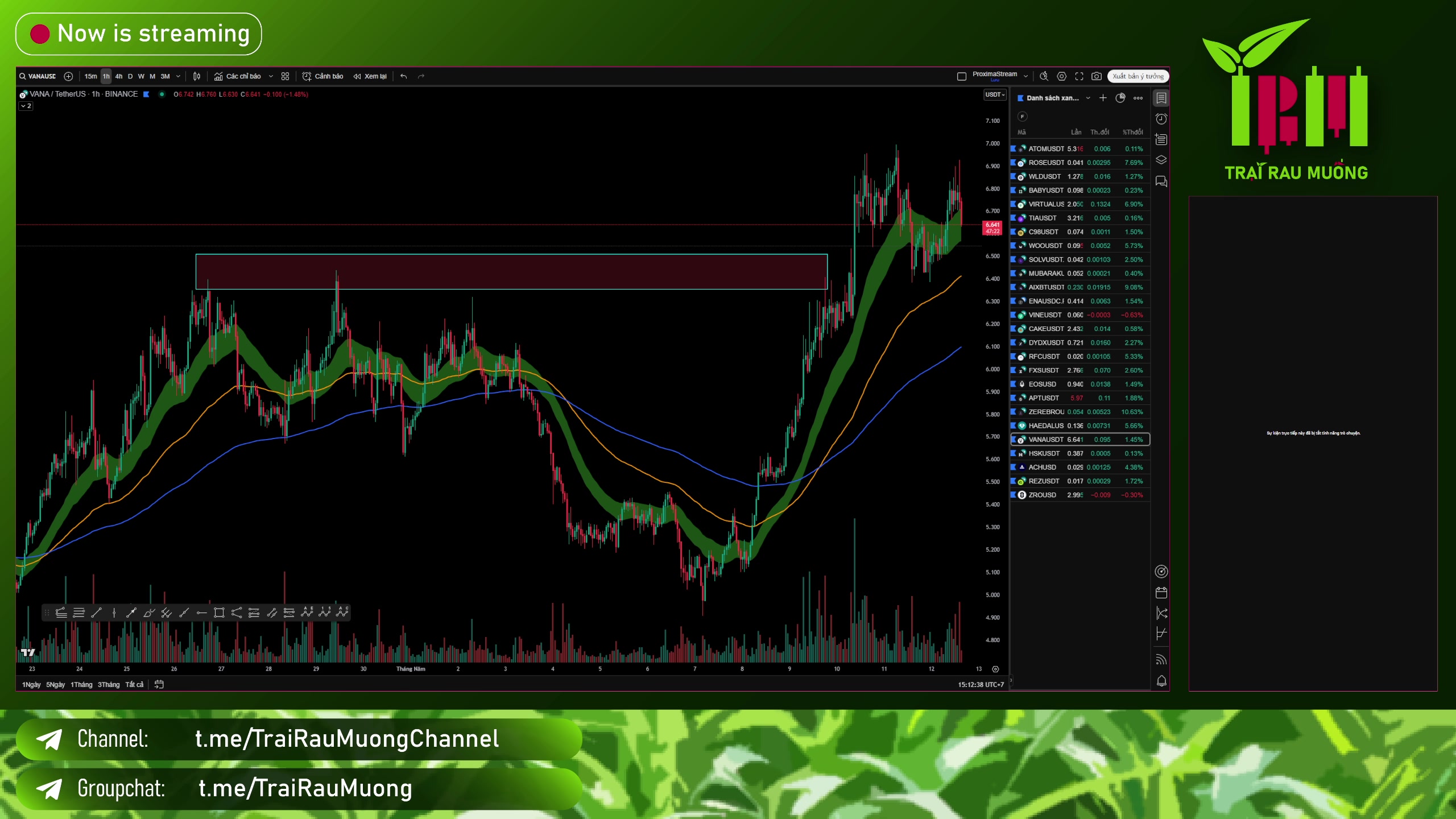Open the Object tree sidebar icon
The height and width of the screenshot is (819, 1456).
tap(1161, 160)
